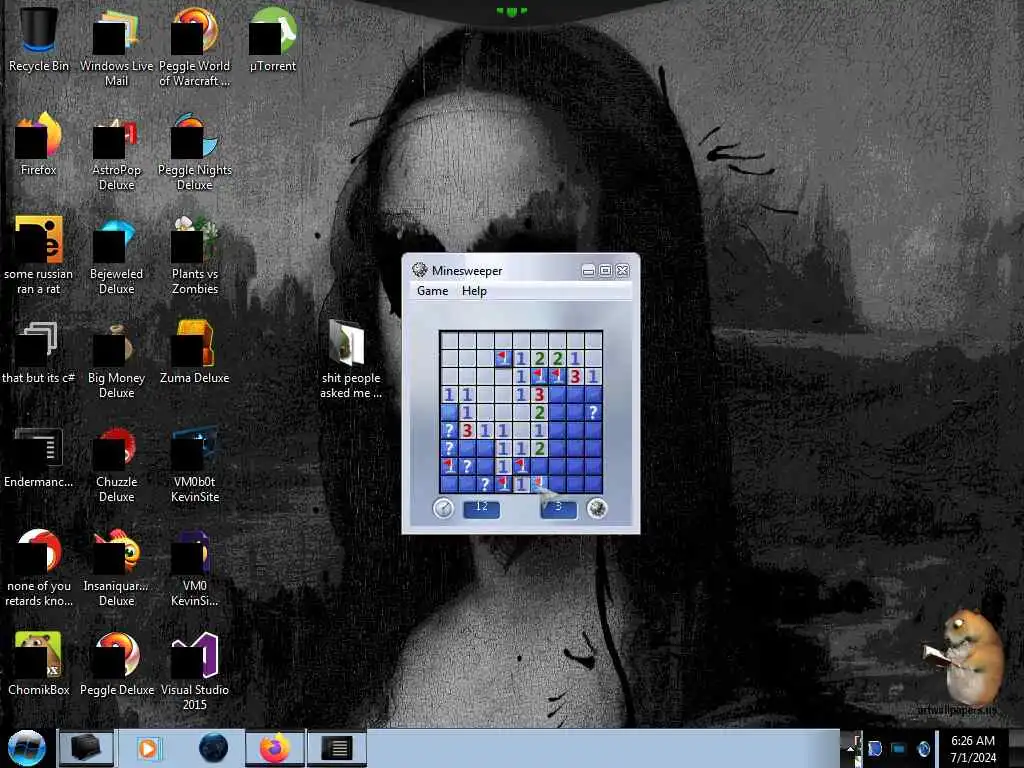Select the Insaniquar... Deluxe fish icon
Viewport: 1024px width, 768px height.
pos(116,567)
